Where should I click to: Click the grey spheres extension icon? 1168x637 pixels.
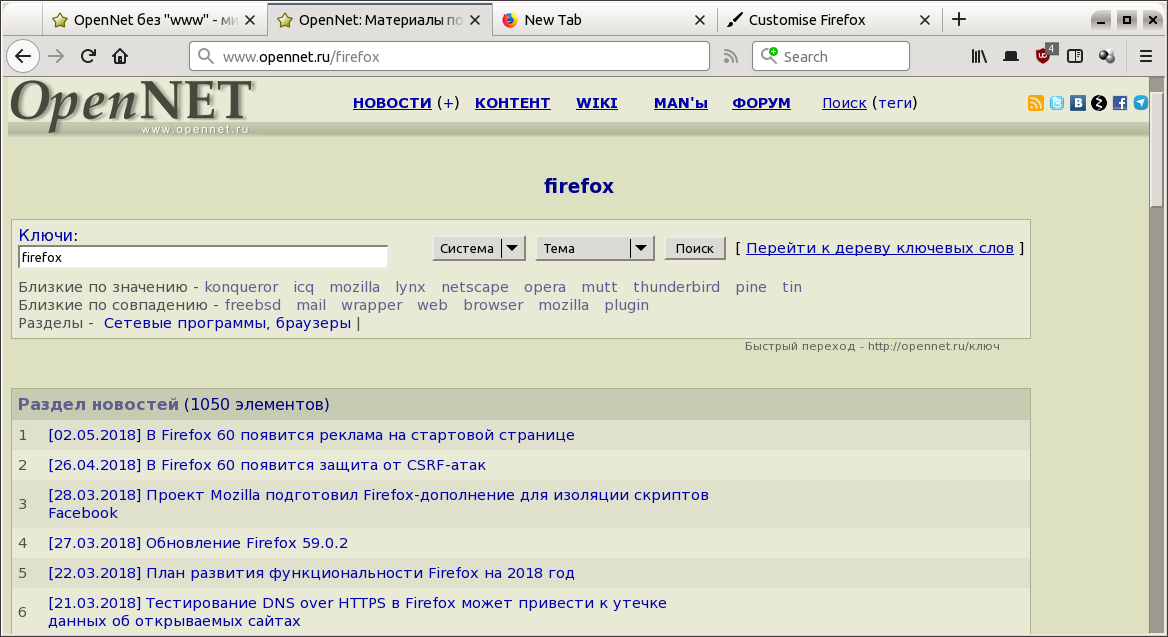point(1107,56)
